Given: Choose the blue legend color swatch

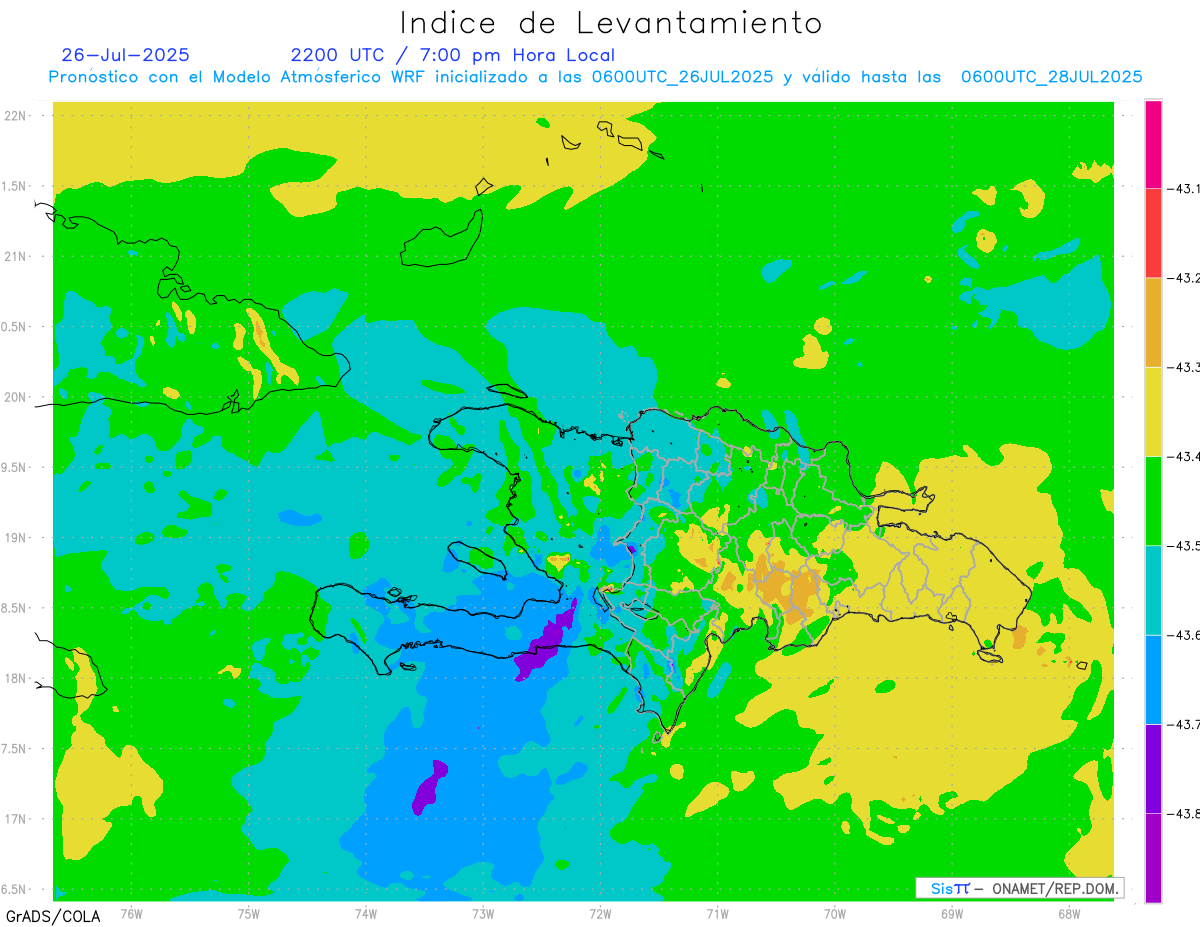Looking at the screenshot, I should click(1153, 679).
